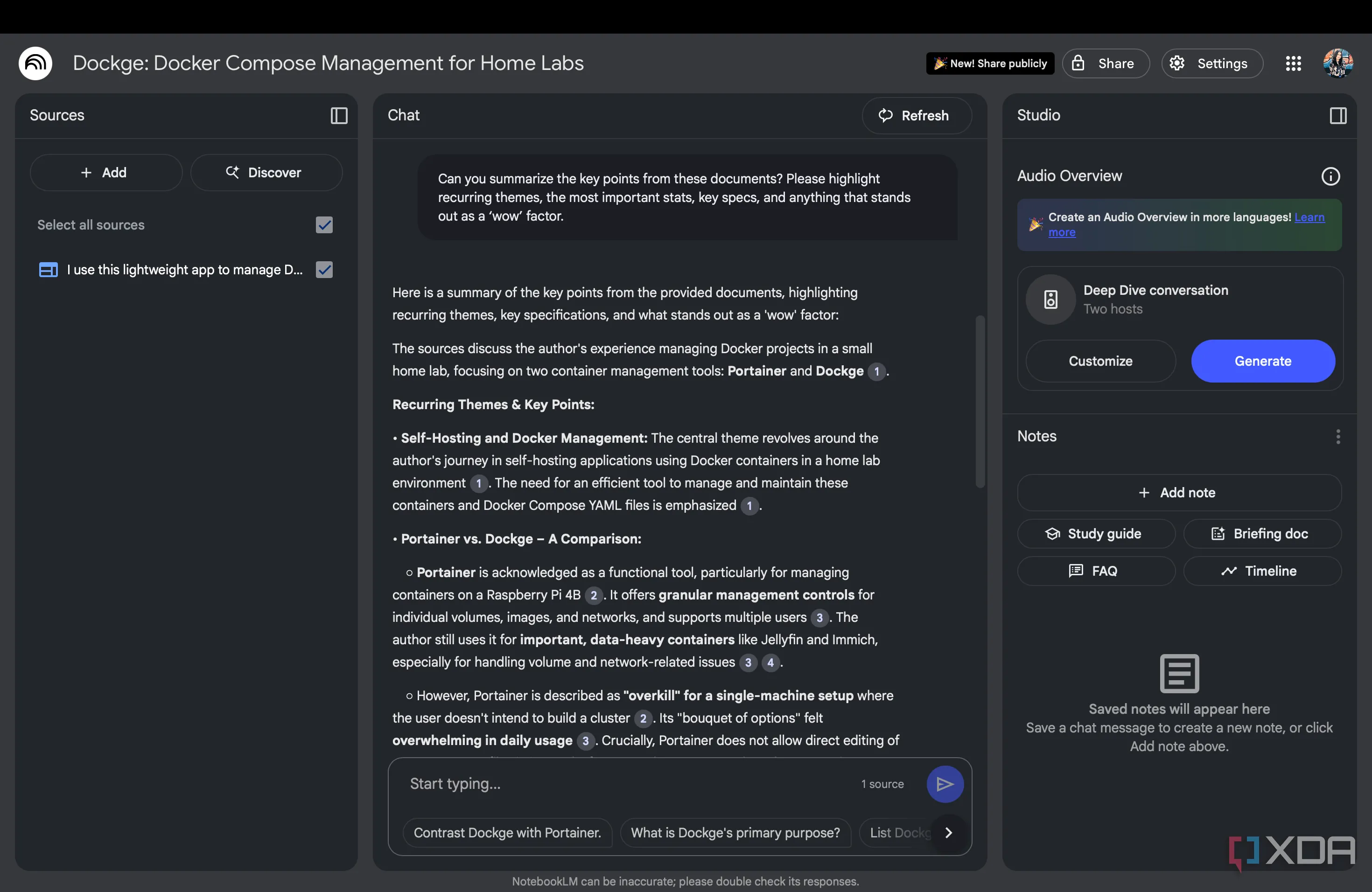Open Google apps grid icon
Screen dimensions: 1372x892
[x=1293, y=63]
